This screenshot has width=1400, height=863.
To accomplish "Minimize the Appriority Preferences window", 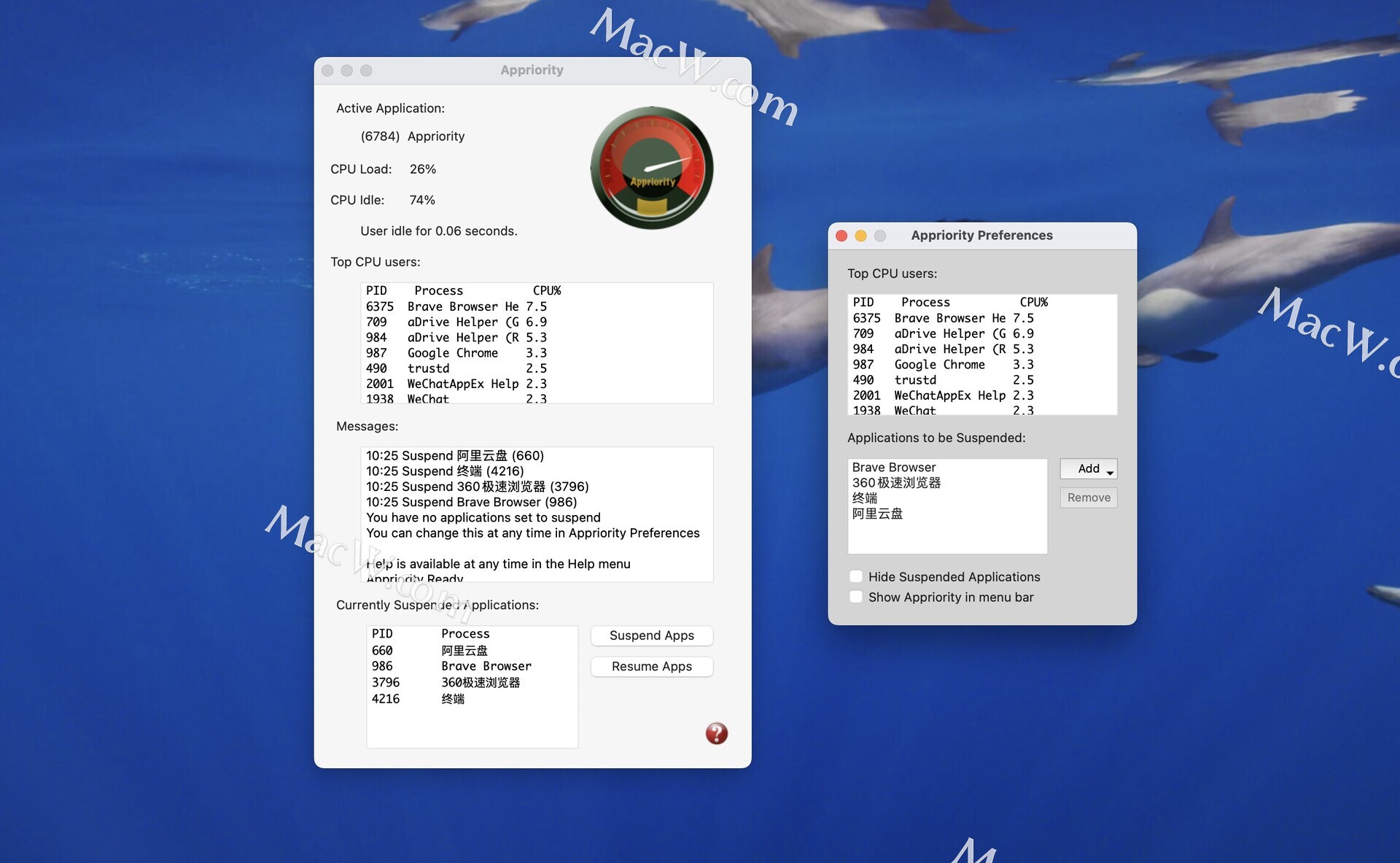I will [860, 236].
